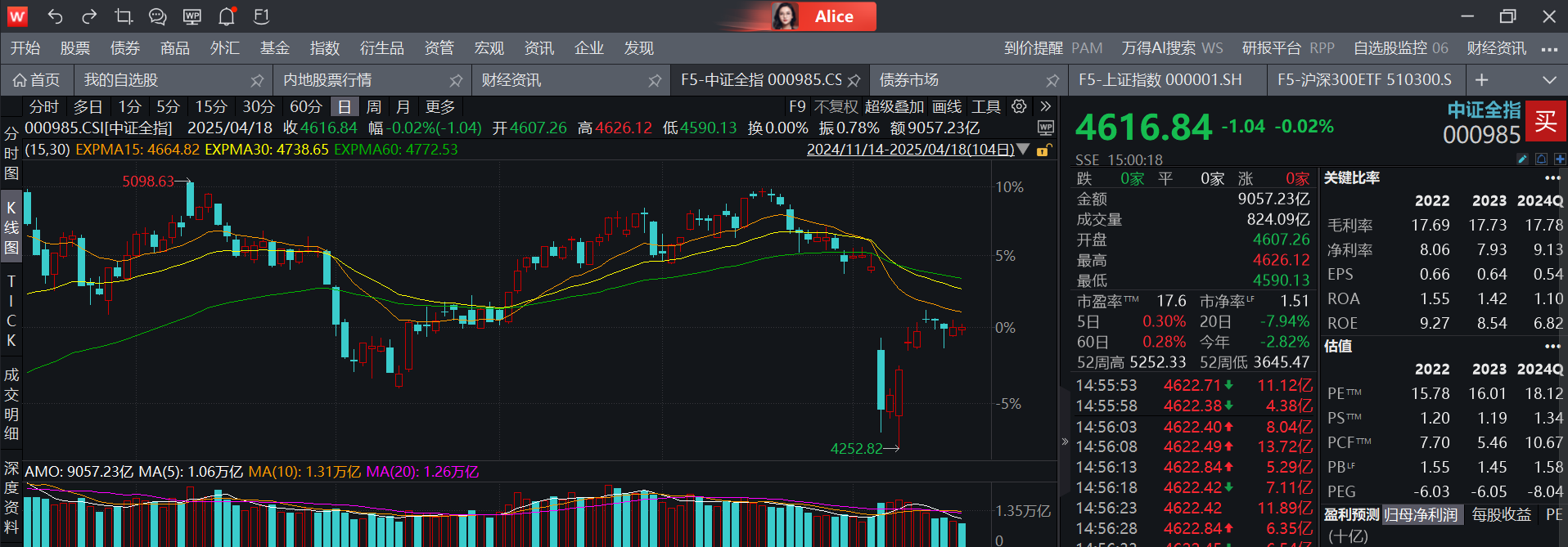Open the notification bell
Screen dimensions: 1568x547
click(x=227, y=16)
